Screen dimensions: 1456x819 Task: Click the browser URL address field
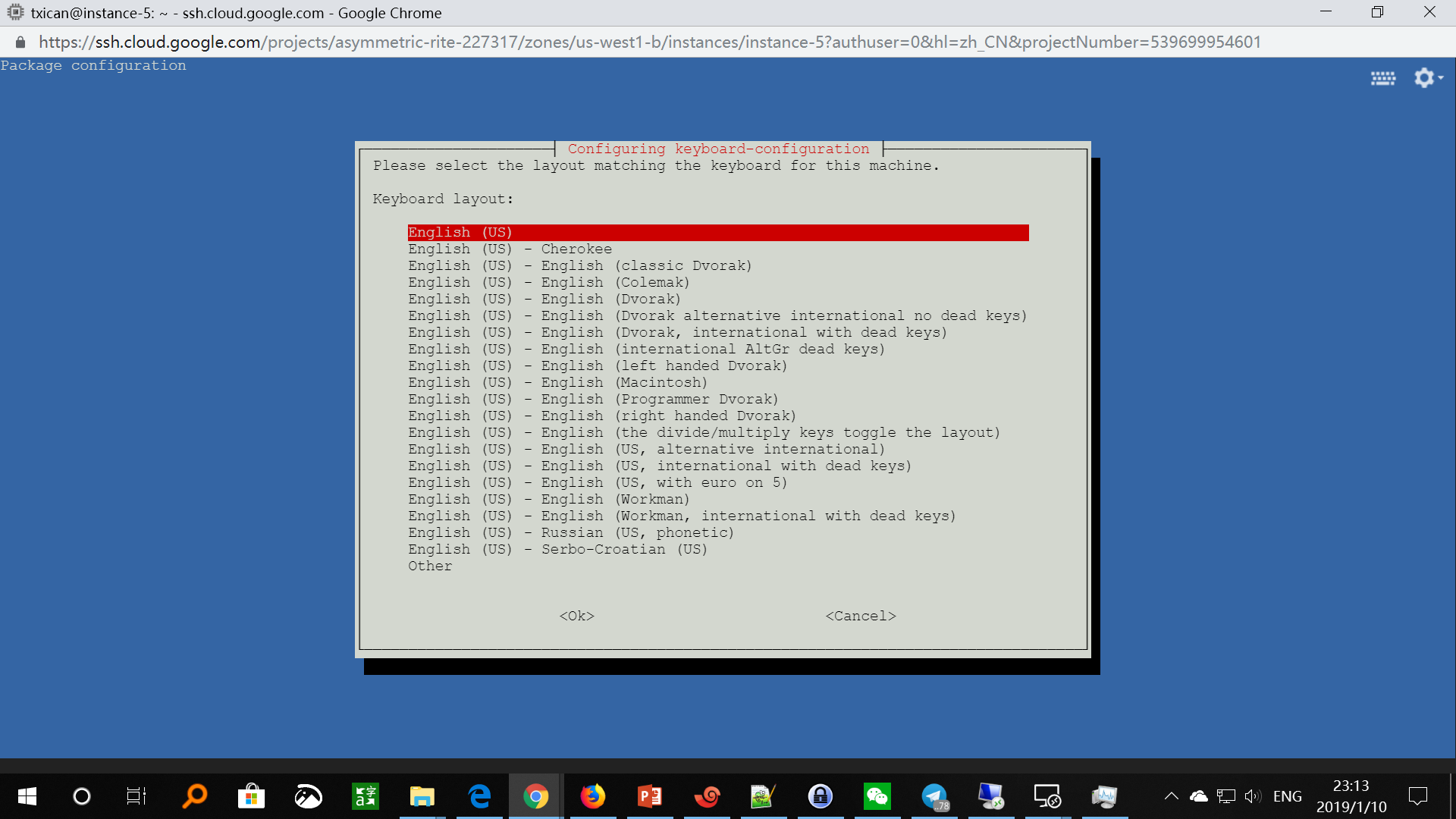tap(649, 42)
